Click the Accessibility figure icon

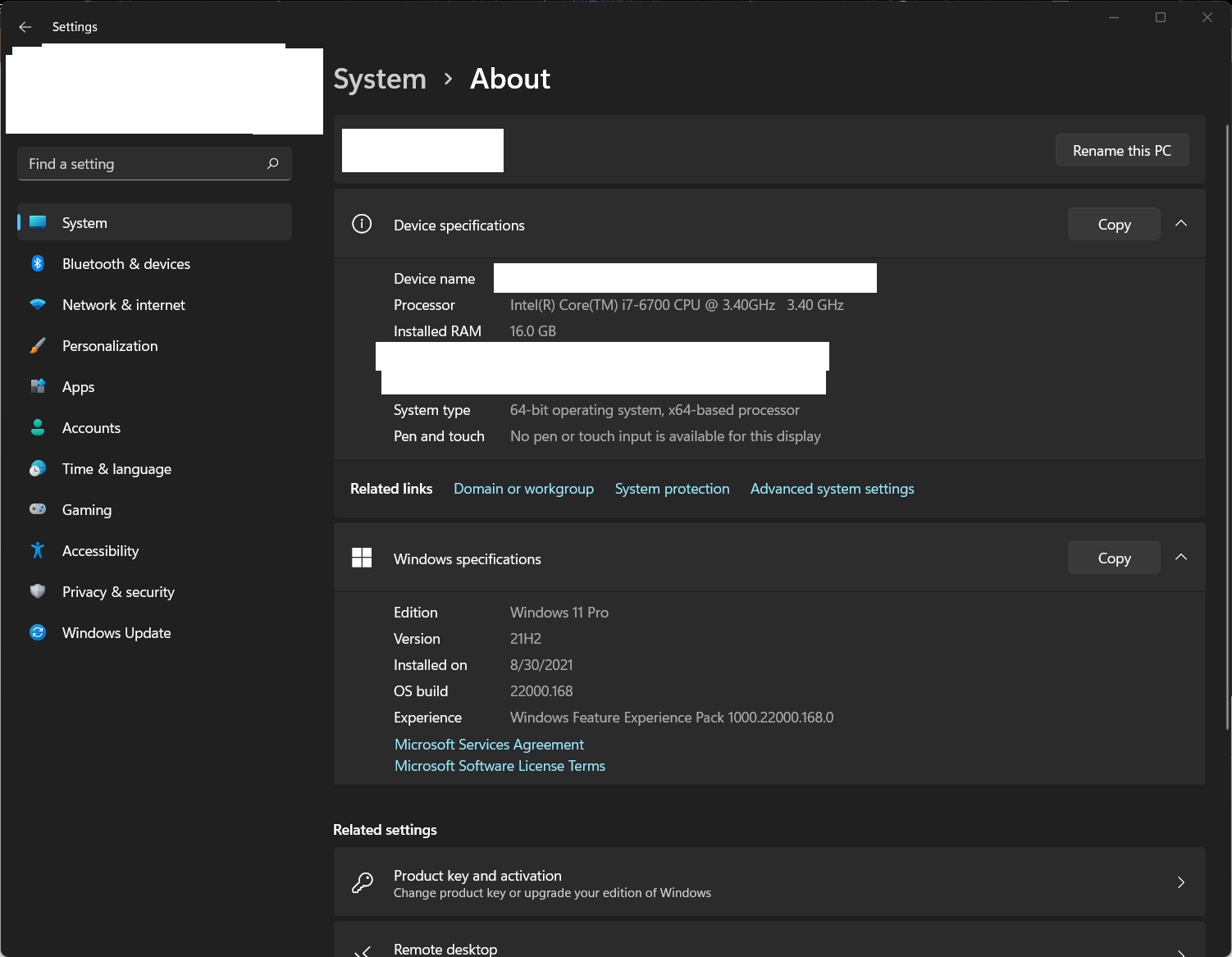pyautogui.click(x=38, y=550)
